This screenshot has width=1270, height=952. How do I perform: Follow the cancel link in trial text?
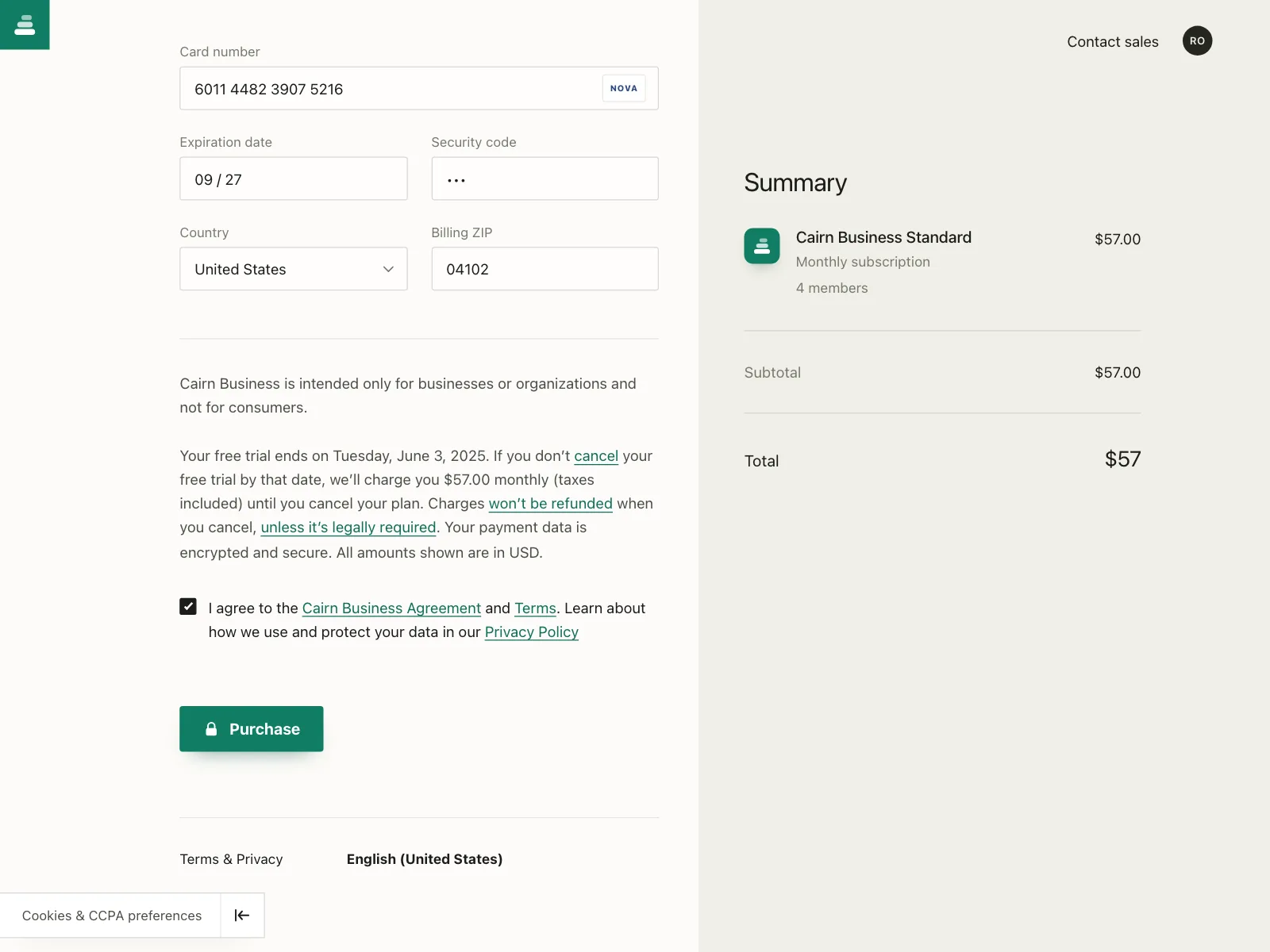pos(596,456)
